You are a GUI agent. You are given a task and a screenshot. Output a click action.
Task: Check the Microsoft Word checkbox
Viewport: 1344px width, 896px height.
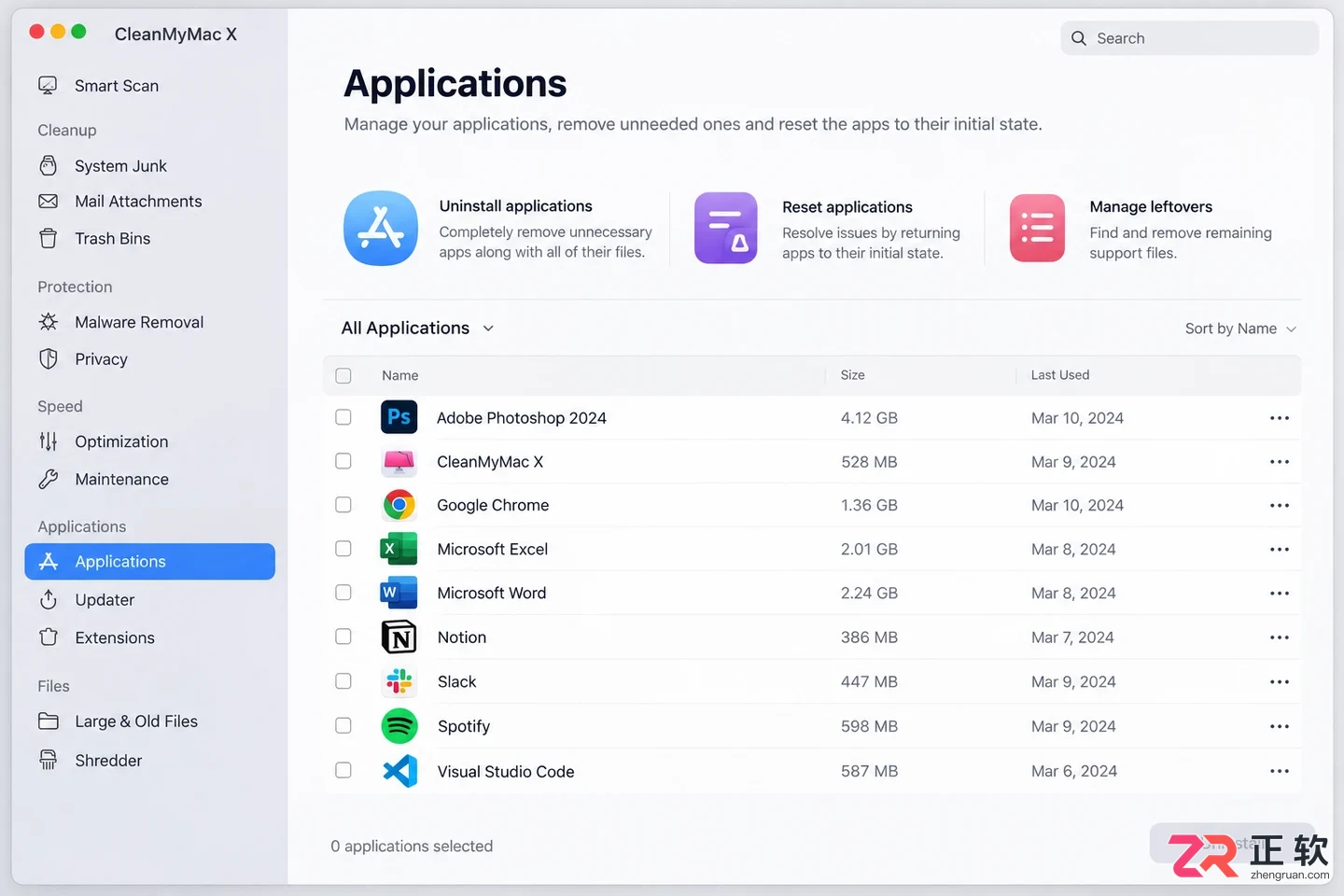click(x=343, y=593)
